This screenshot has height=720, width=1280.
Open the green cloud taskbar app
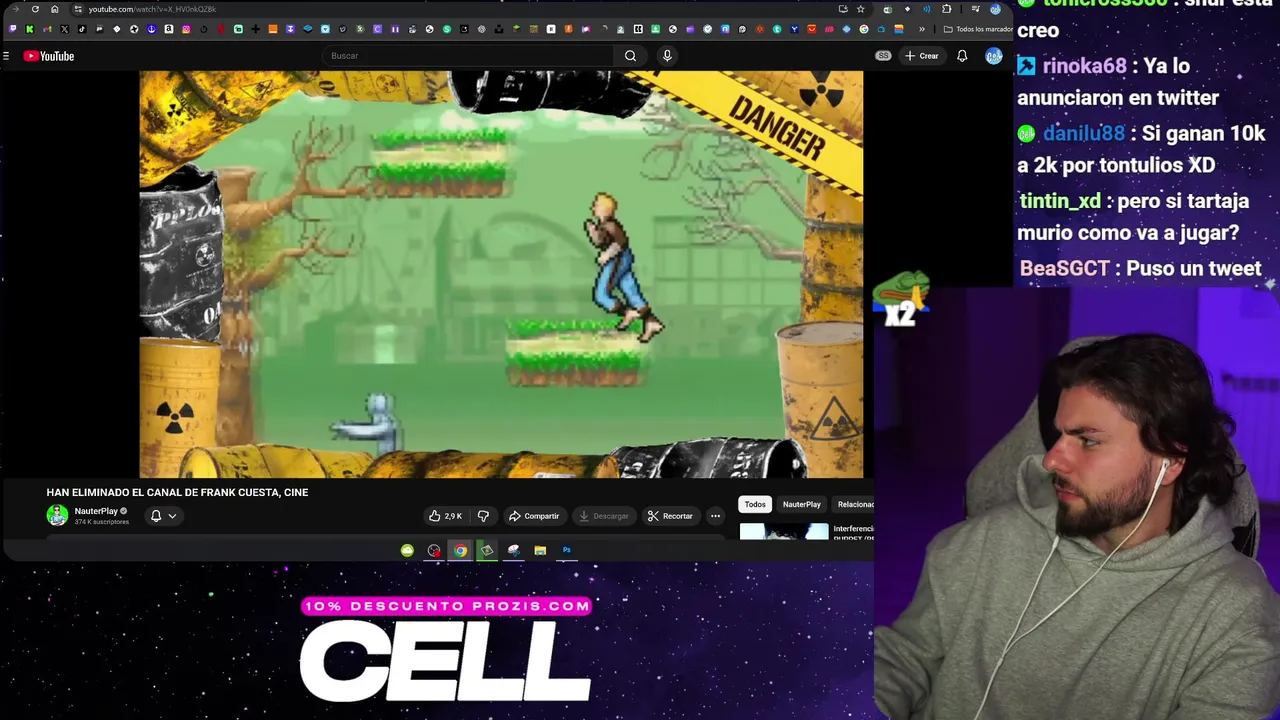point(407,550)
